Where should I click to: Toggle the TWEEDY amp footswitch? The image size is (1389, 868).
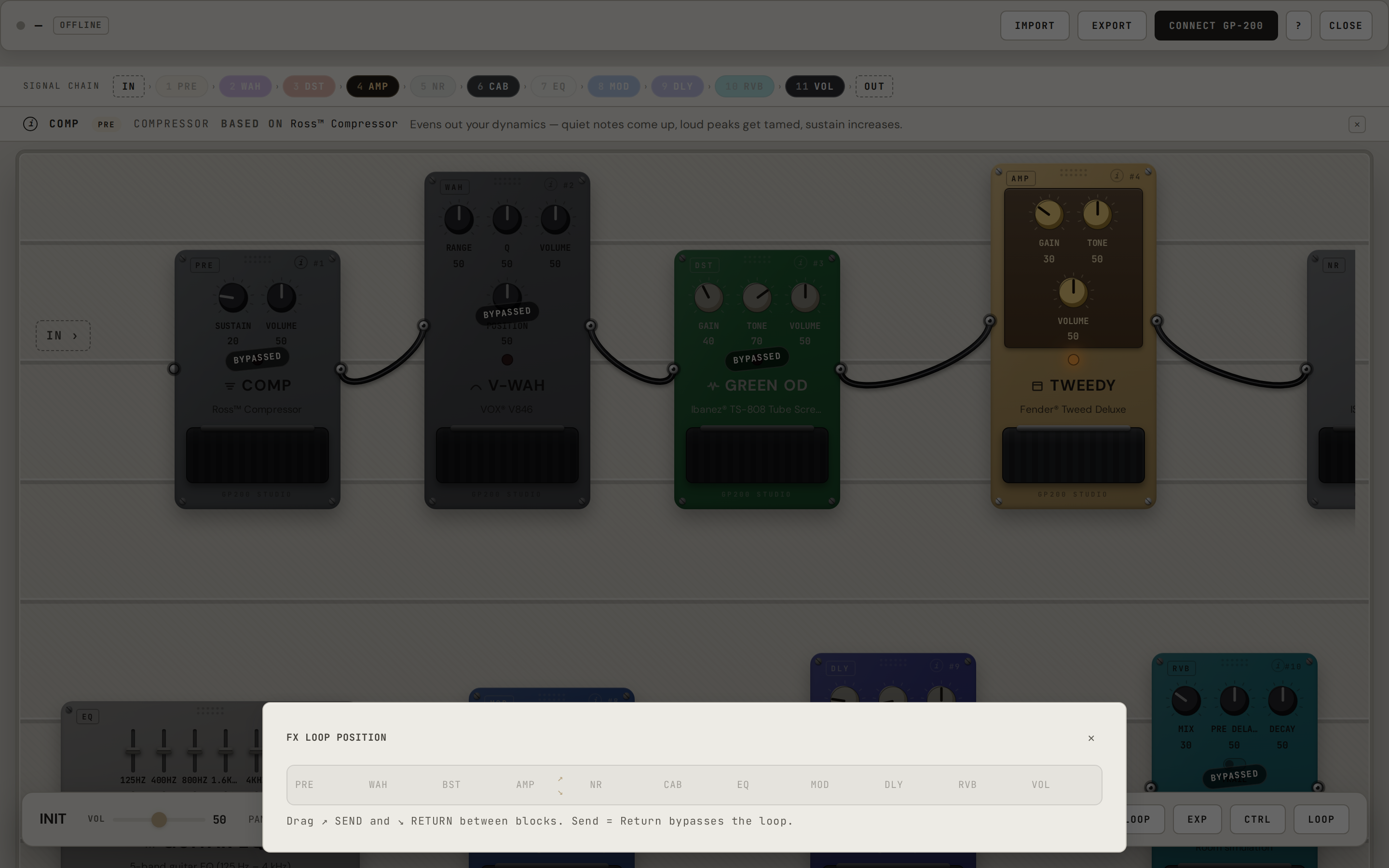[1073, 455]
